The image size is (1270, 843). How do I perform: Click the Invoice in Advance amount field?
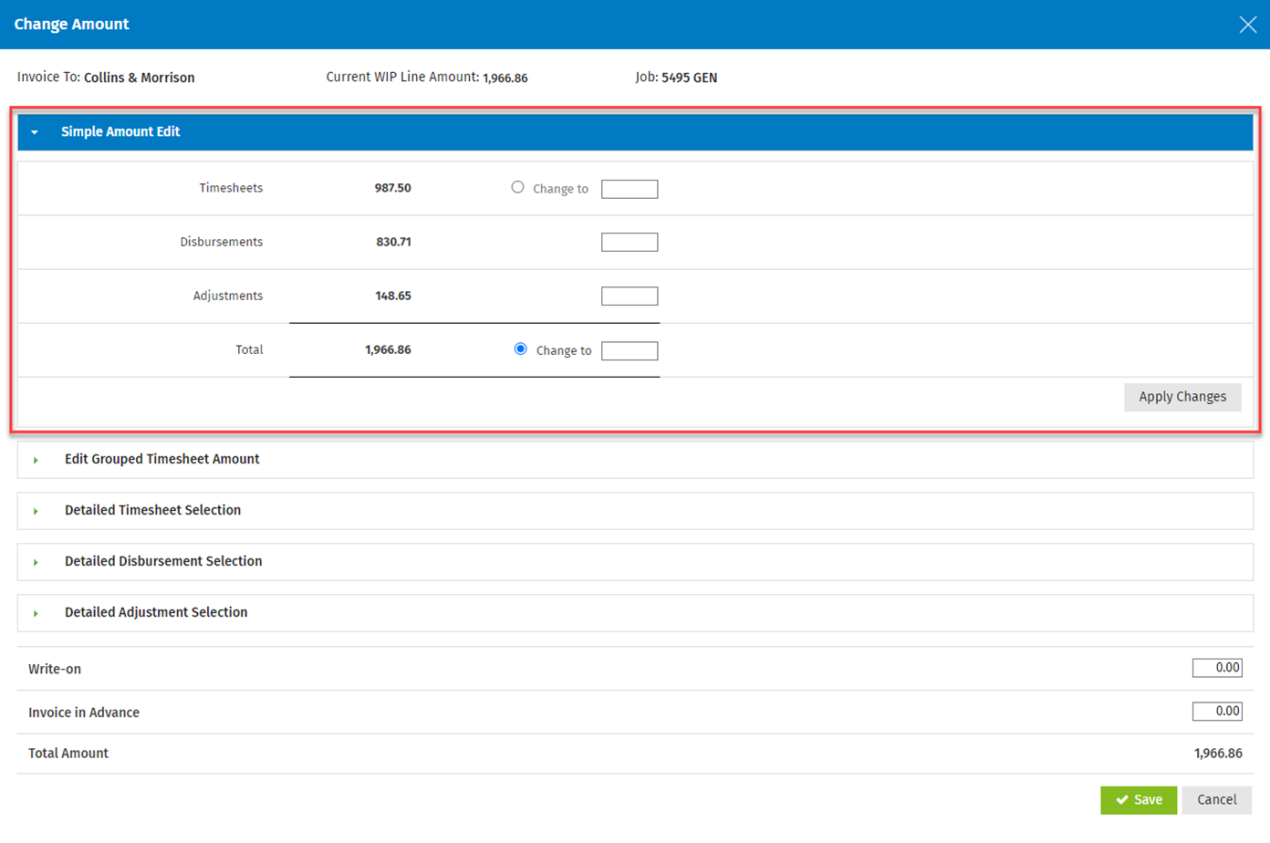click(x=1217, y=712)
